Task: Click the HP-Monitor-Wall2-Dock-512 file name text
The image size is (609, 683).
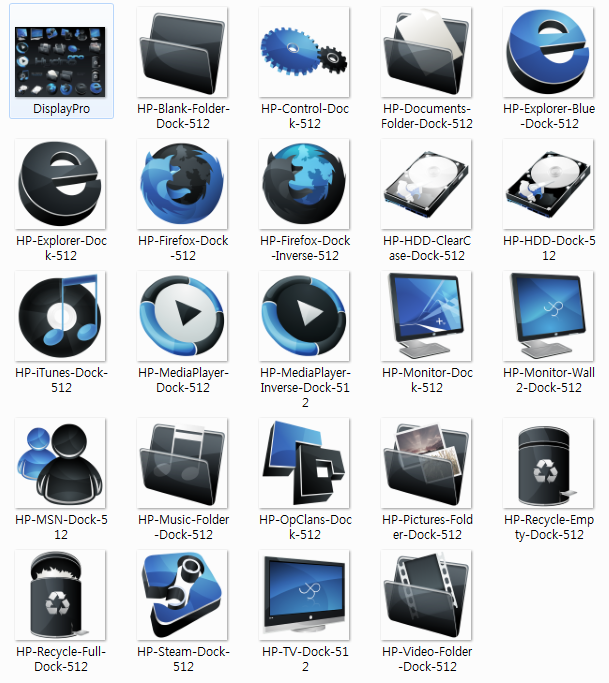Action: [549, 380]
